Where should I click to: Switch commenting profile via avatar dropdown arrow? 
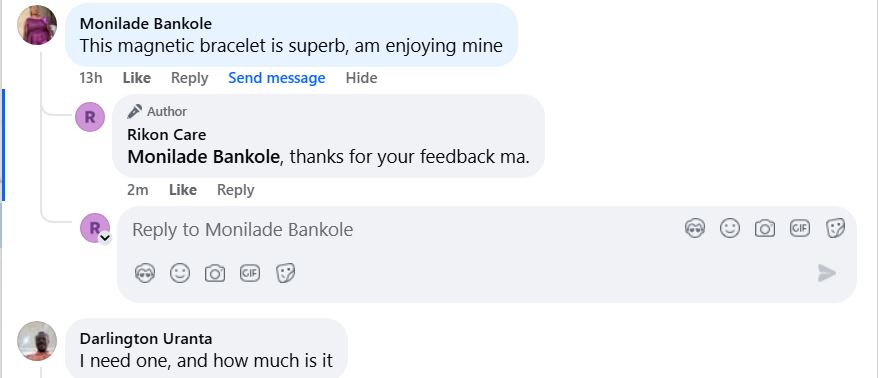coord(105,238)
